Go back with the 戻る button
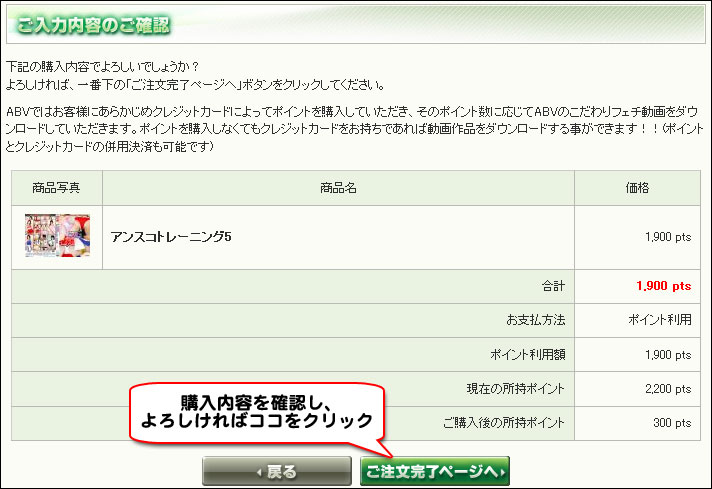Screen dimensions: 712x489 tap(277, 471)
